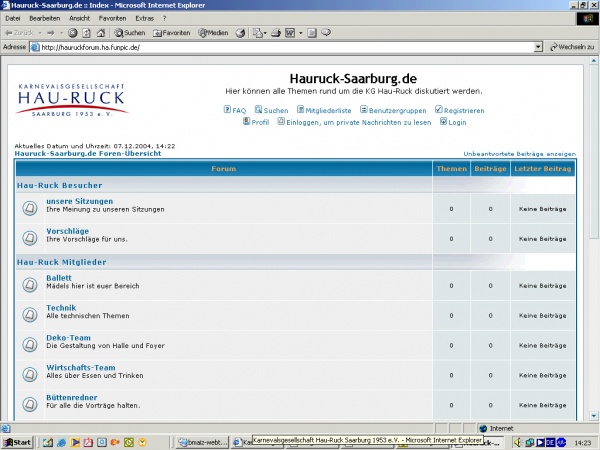
Task: Open the Technik forum
Action: click(x=61, y=308)
